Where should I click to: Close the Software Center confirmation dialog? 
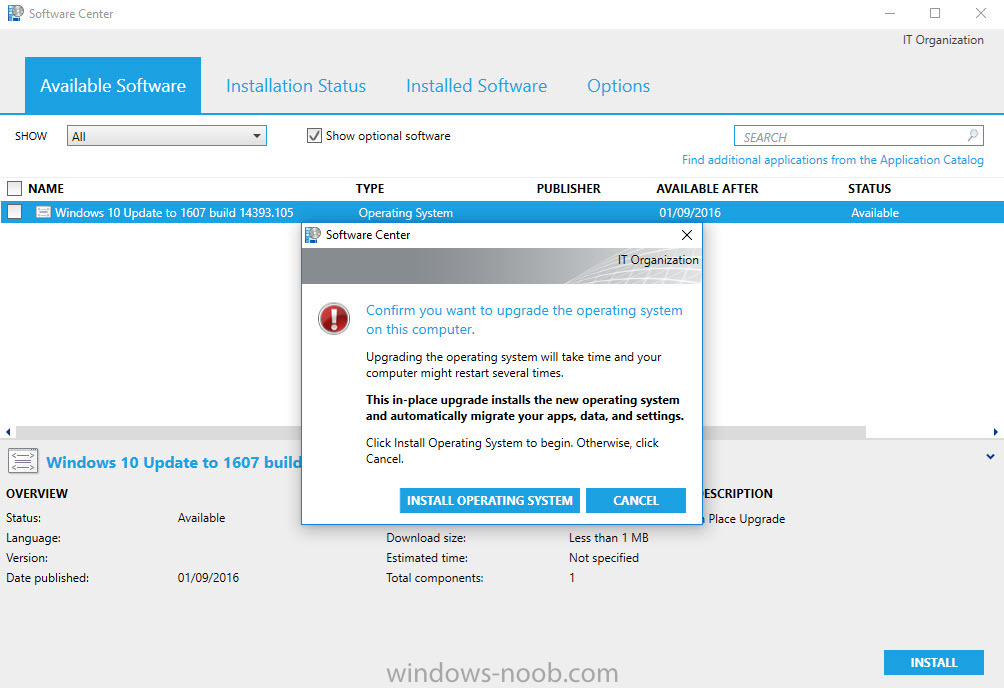coord(687,235)
